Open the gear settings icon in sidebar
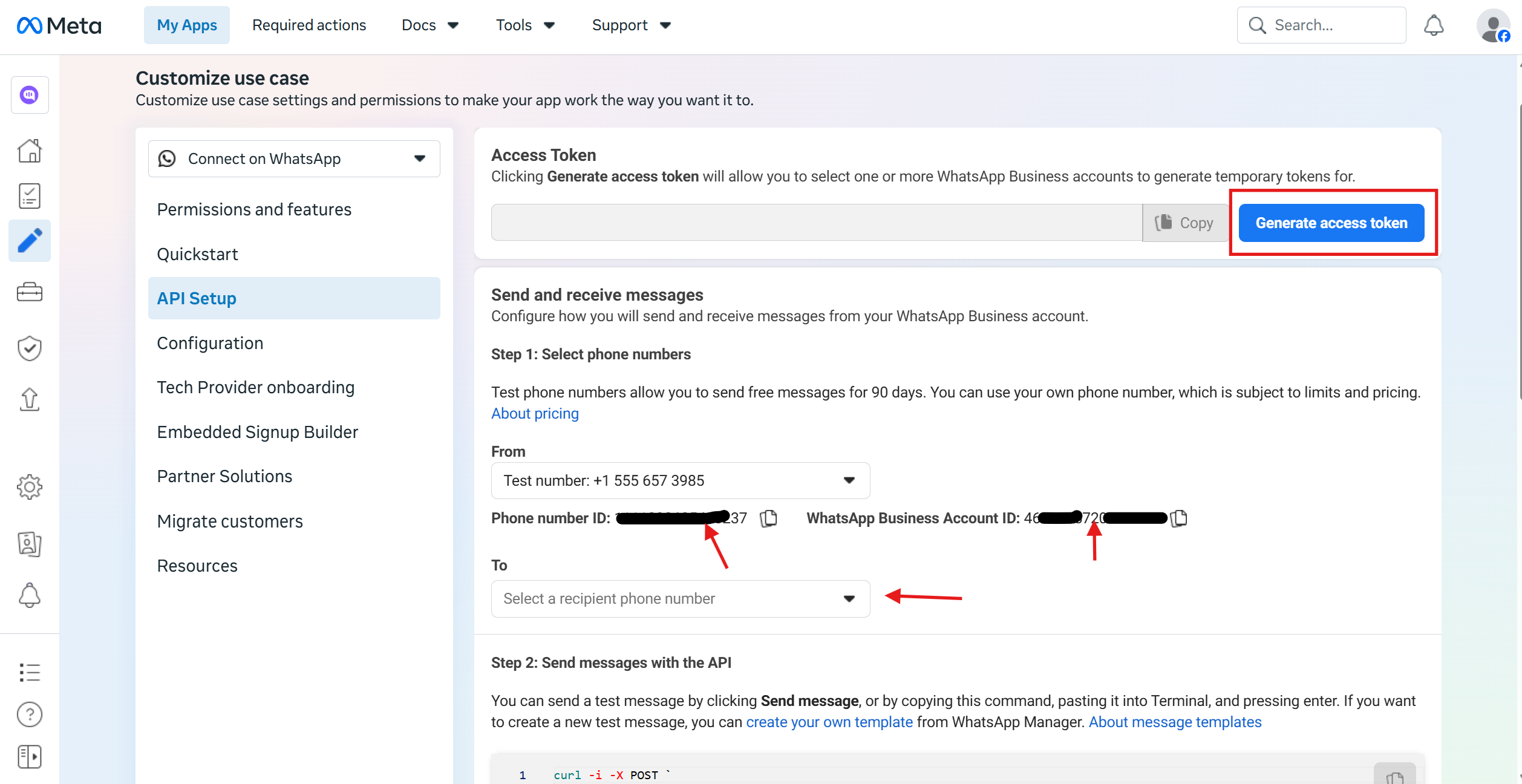Viewport: 1522px width, 784px height. 30,486
